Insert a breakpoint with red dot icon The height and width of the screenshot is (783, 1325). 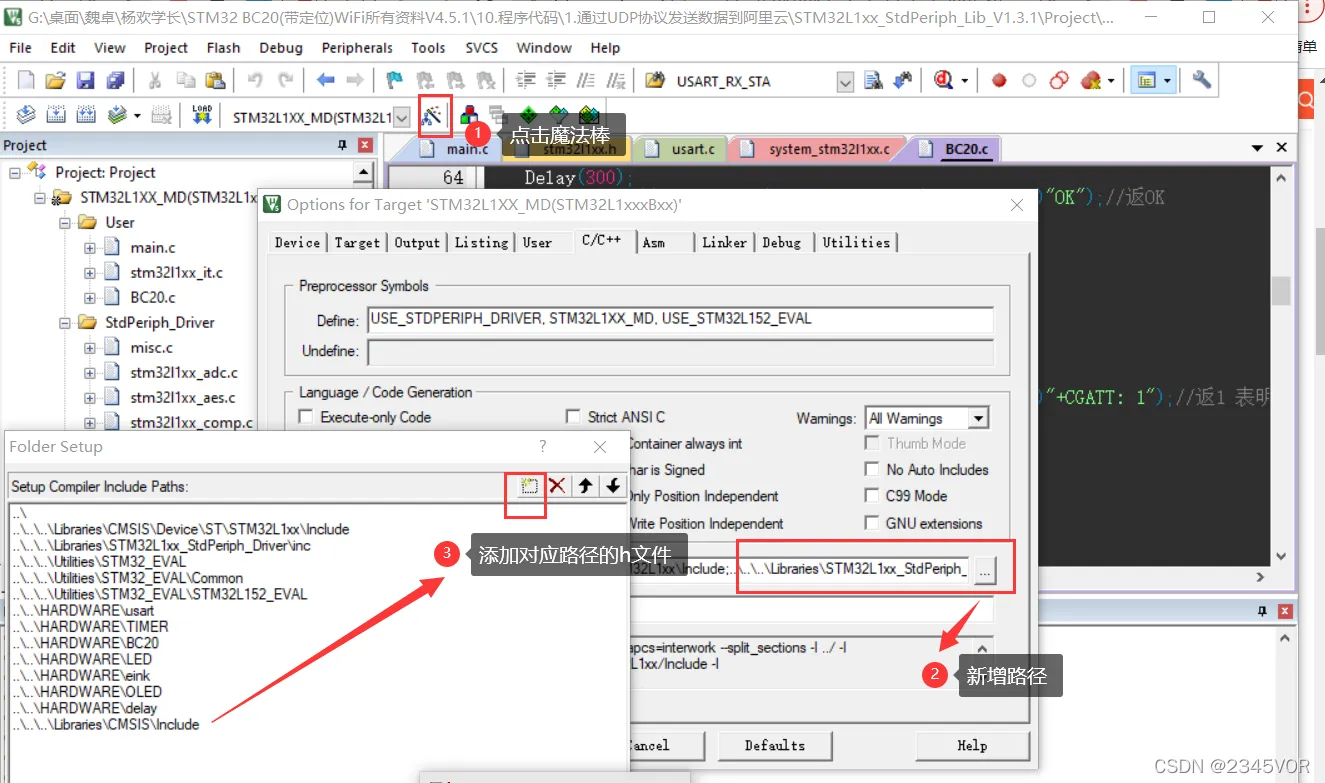[x=999, y=81]
